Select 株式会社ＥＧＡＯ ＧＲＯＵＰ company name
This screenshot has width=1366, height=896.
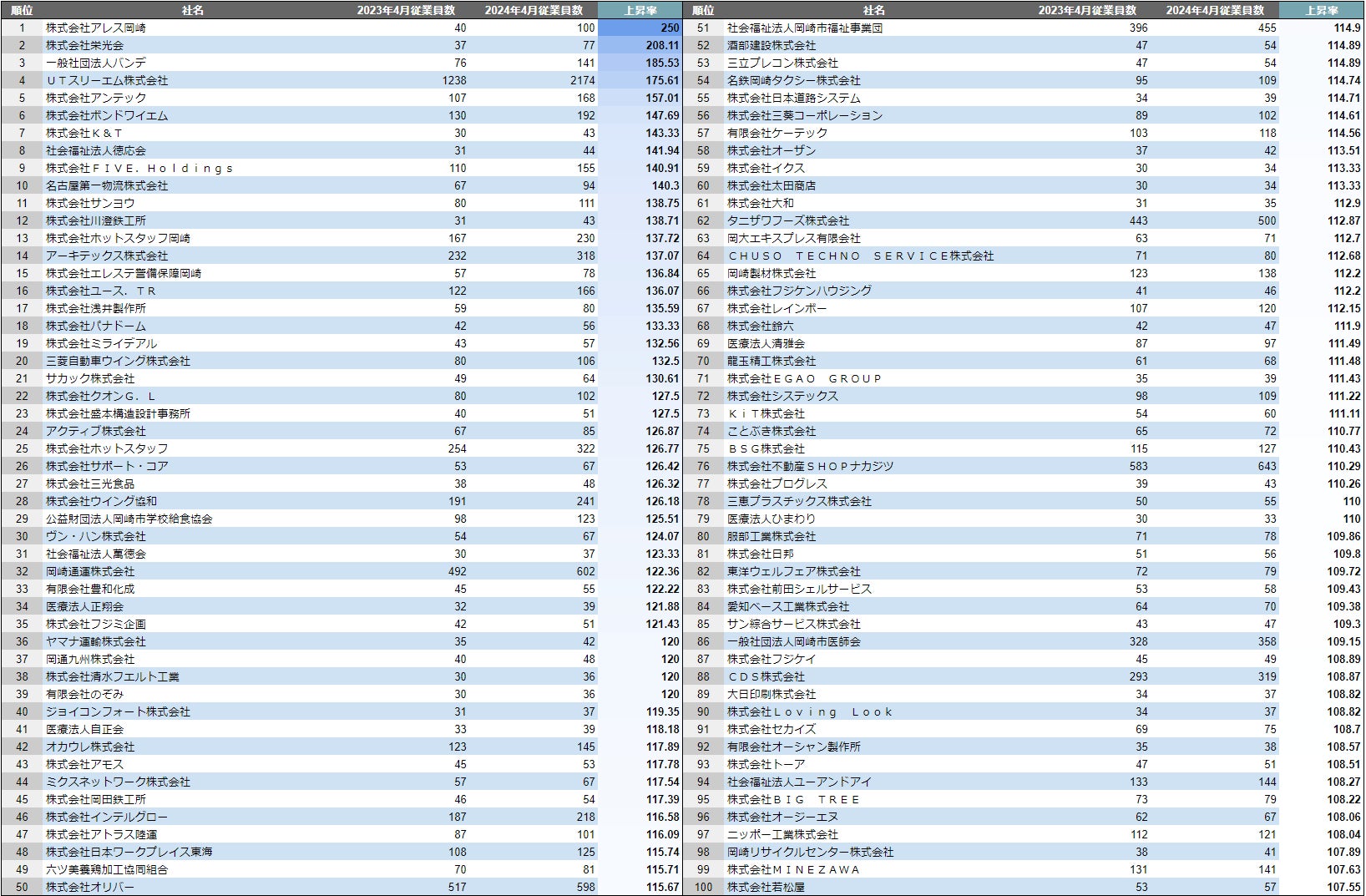click(x=805, y=378)
